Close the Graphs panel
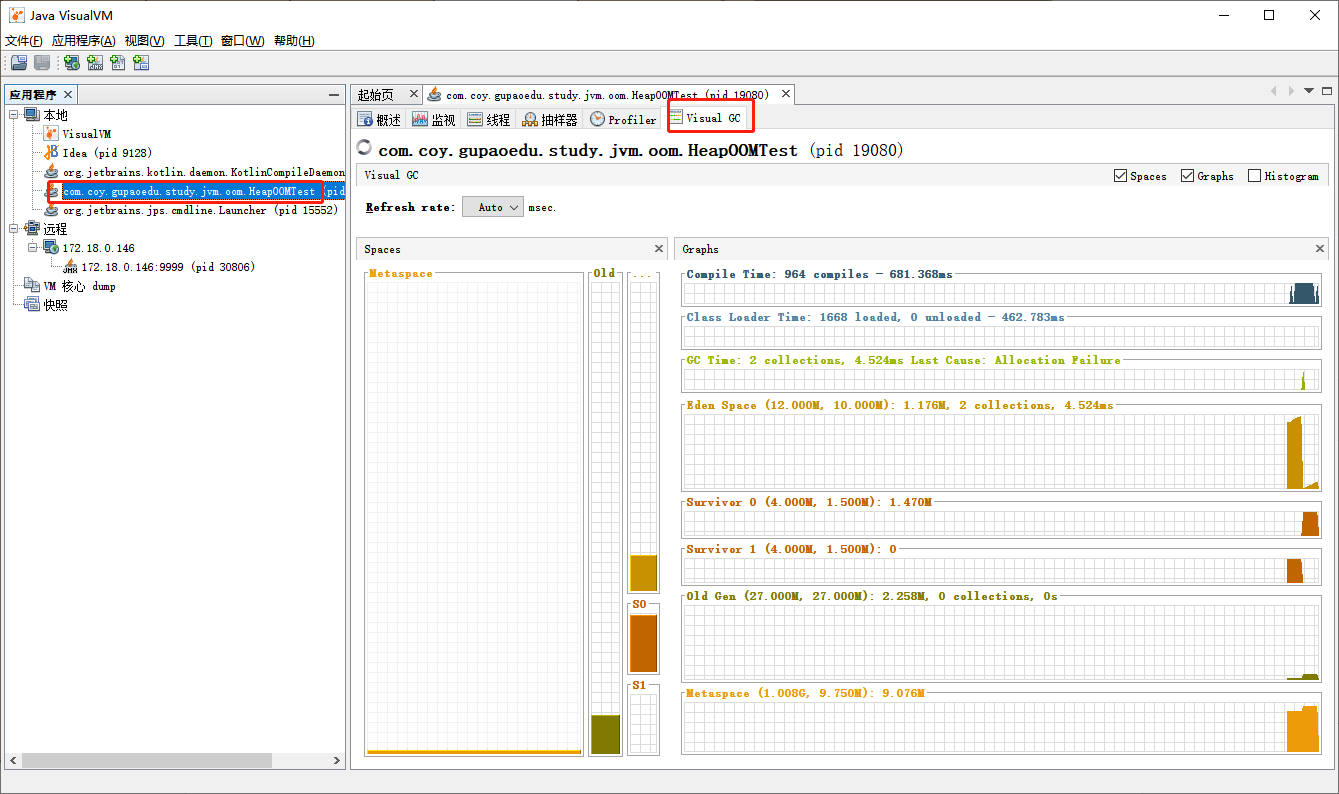The width and height of the screenshot is (1339, 794). pyautogui.click(x=1322, y=249)
